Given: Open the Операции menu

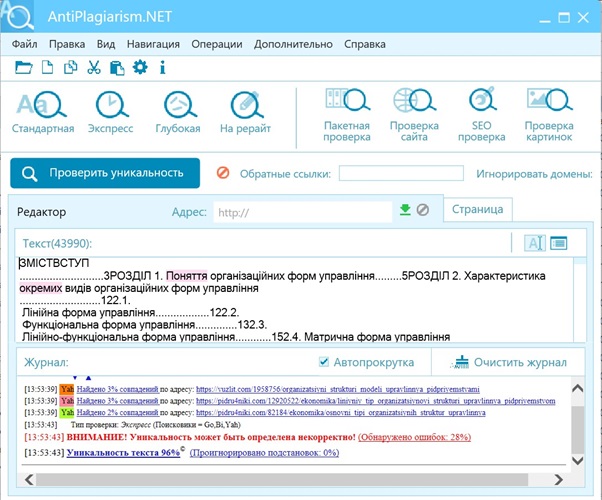Looking at the screenshot, I should click(217, 44).
